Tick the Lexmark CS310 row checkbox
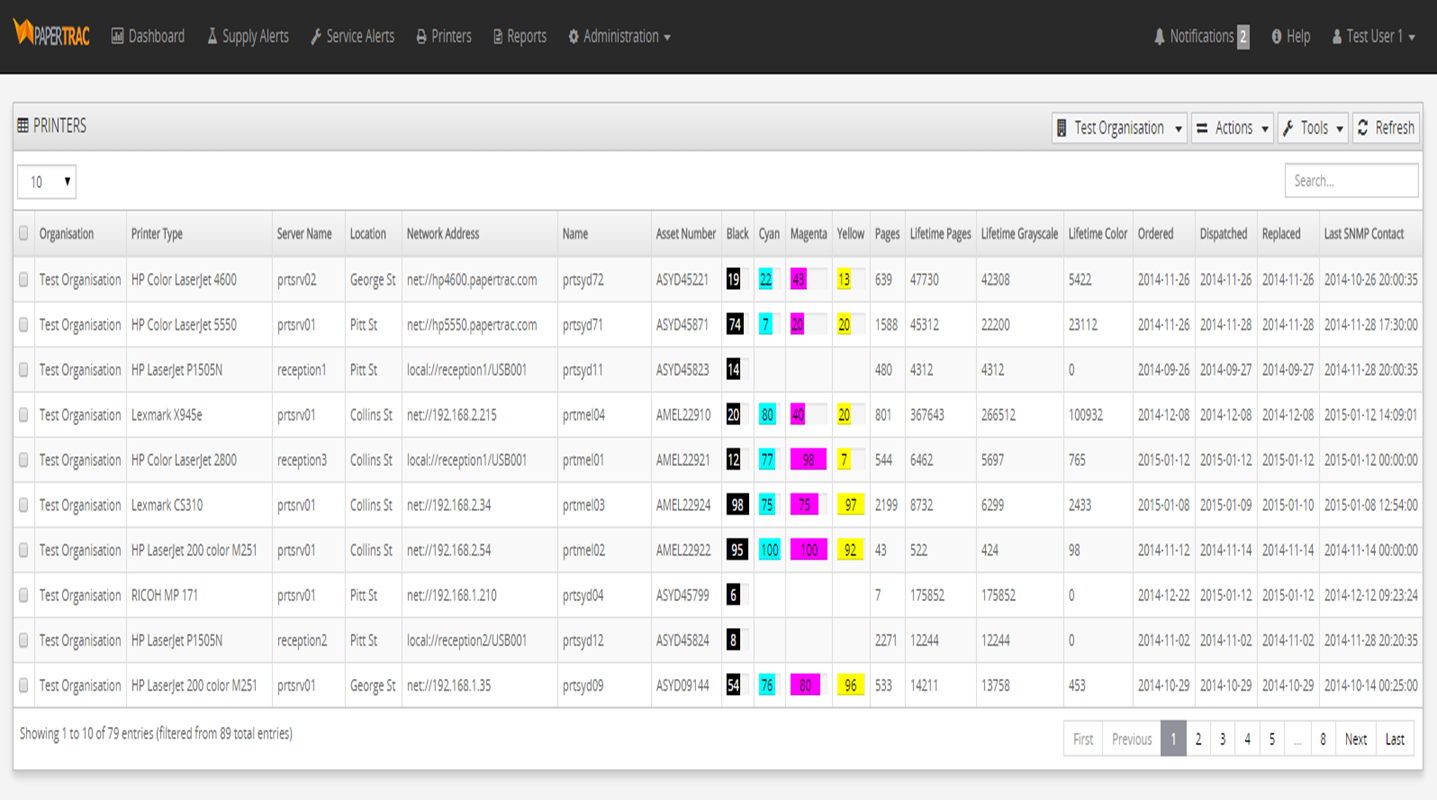This screenshot has height=800, width=1437. 24,505
